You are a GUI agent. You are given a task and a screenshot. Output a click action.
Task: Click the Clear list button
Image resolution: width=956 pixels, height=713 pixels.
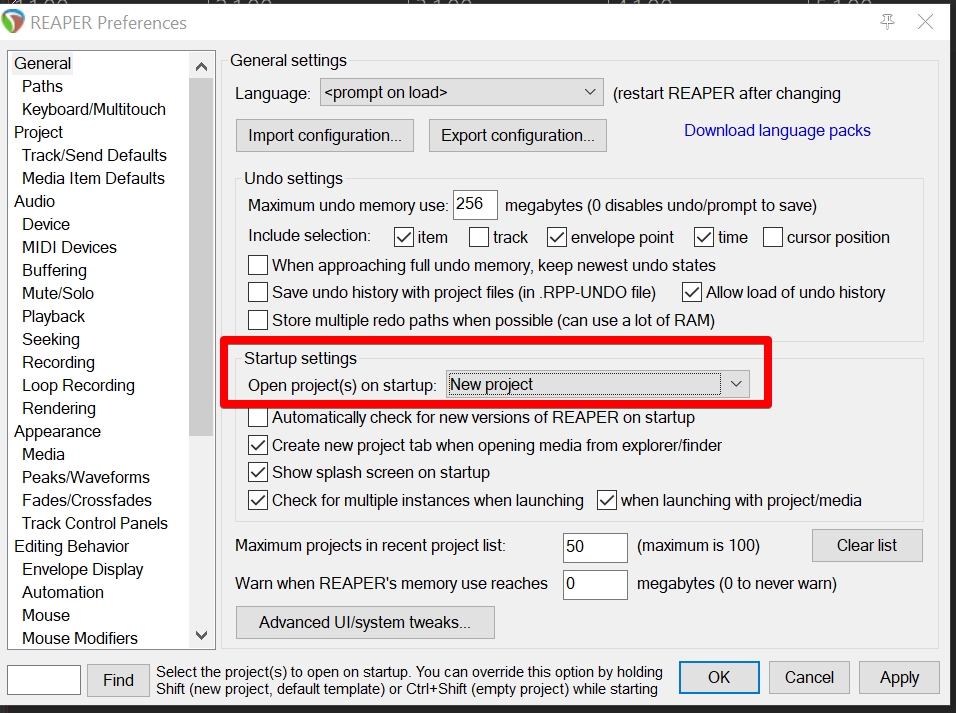(867, 545)
